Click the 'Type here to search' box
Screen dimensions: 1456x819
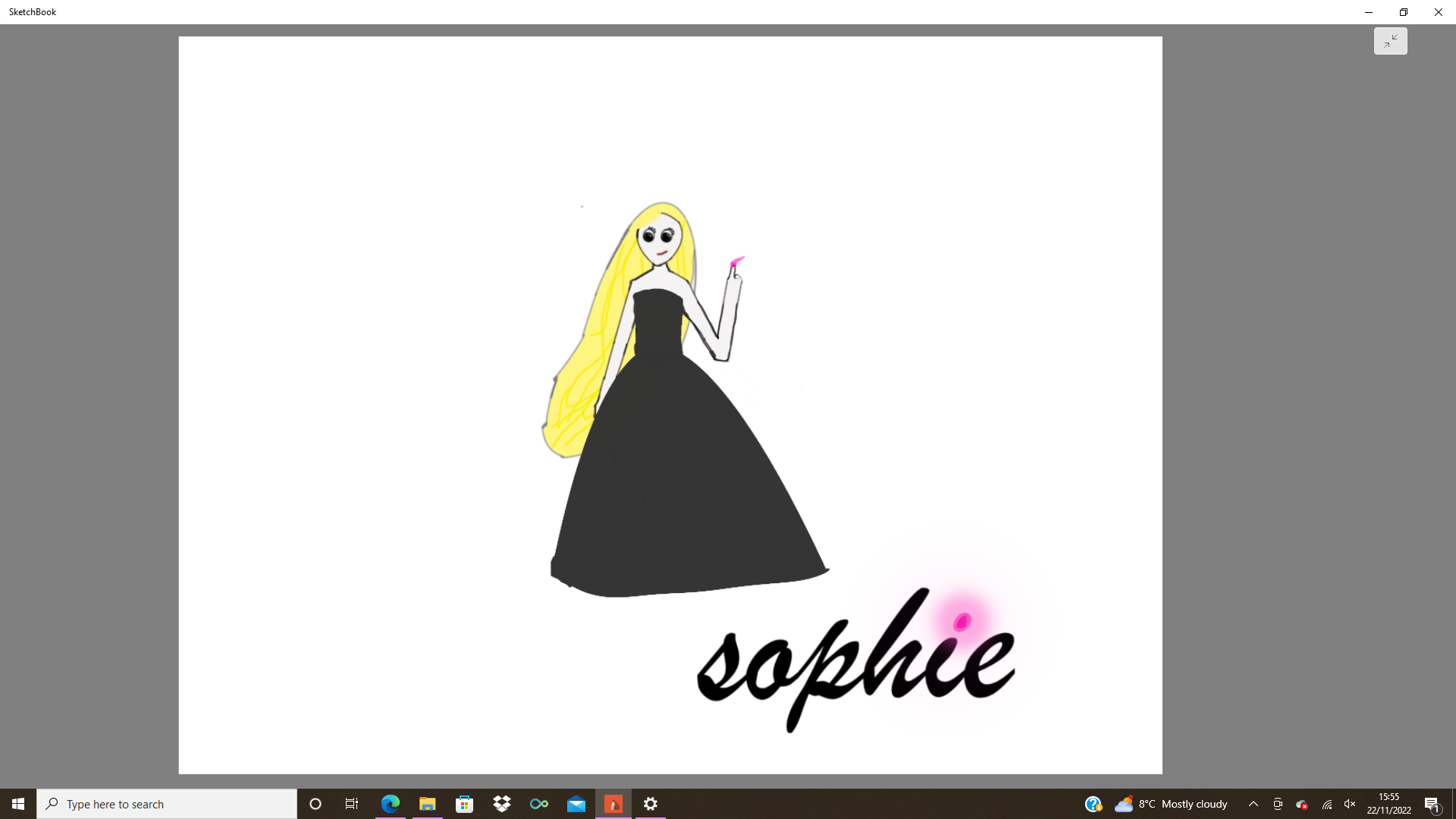point(167,804)
